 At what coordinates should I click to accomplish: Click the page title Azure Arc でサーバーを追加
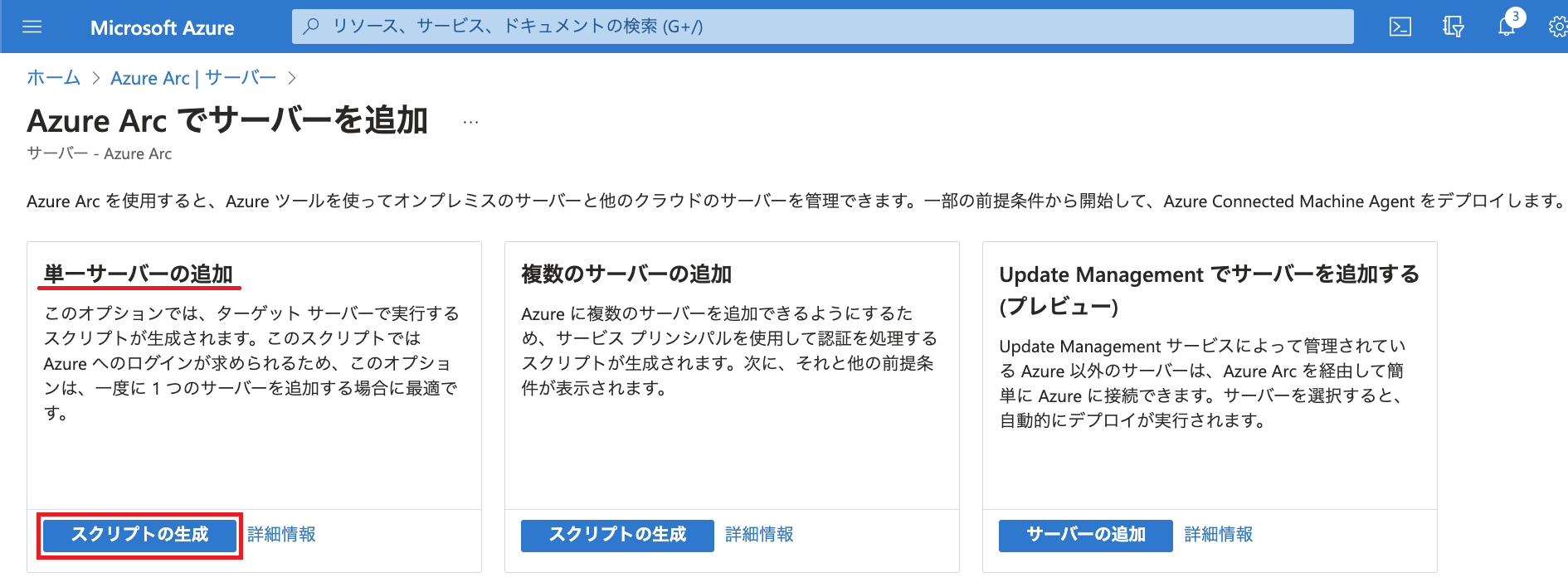pos(227,121)
